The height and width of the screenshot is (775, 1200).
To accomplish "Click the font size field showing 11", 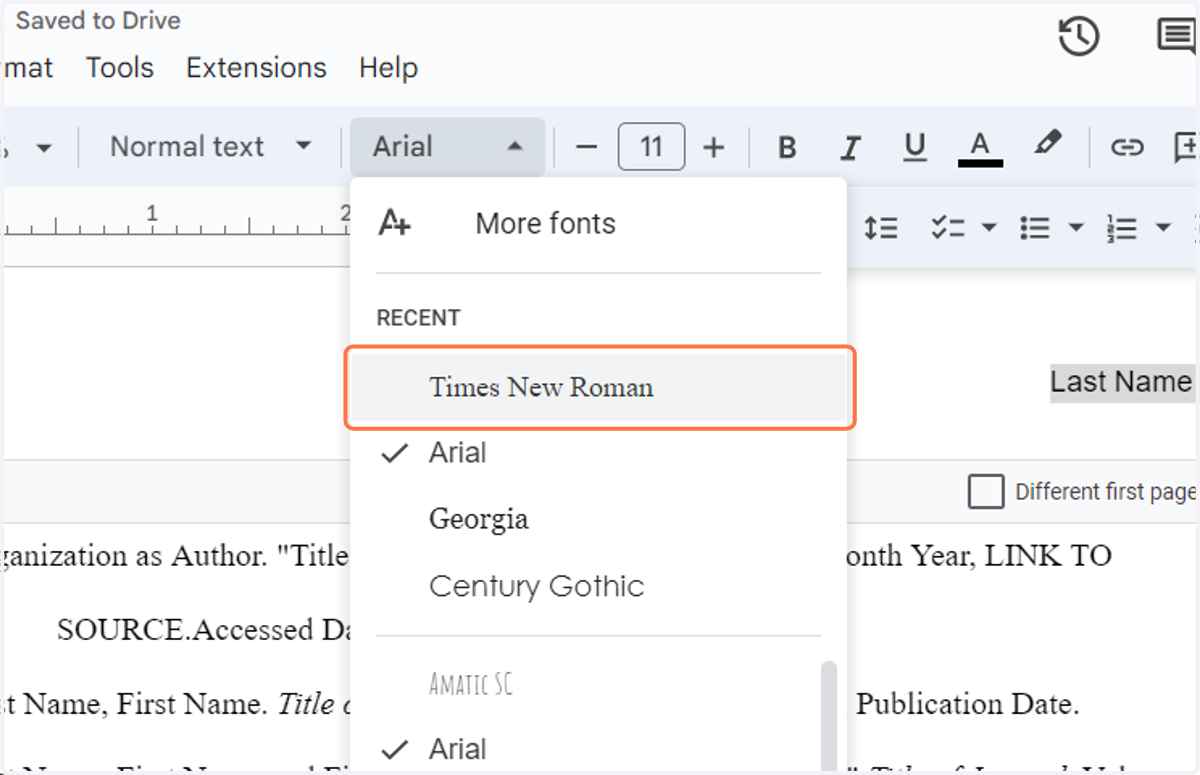I will pos(651,147).
